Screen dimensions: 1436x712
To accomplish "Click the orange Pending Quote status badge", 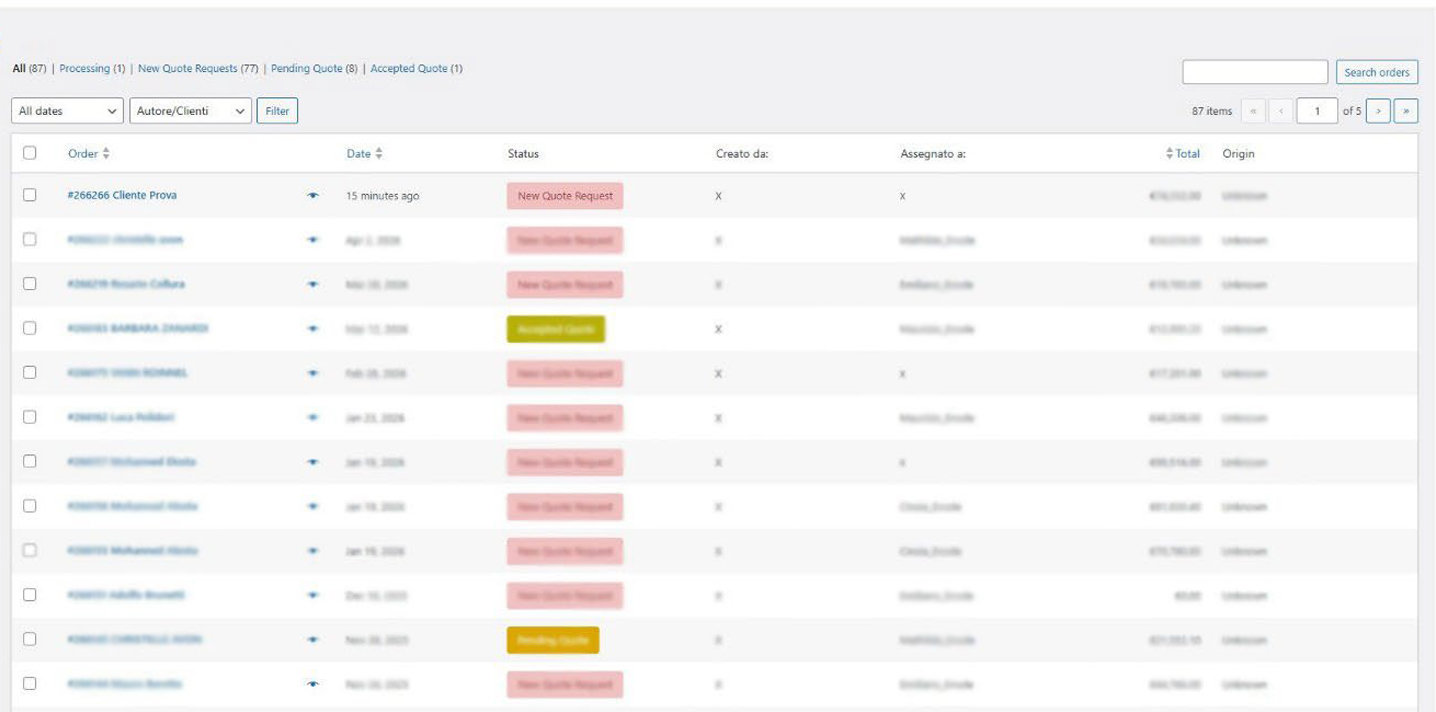I will tap(553, 640).
